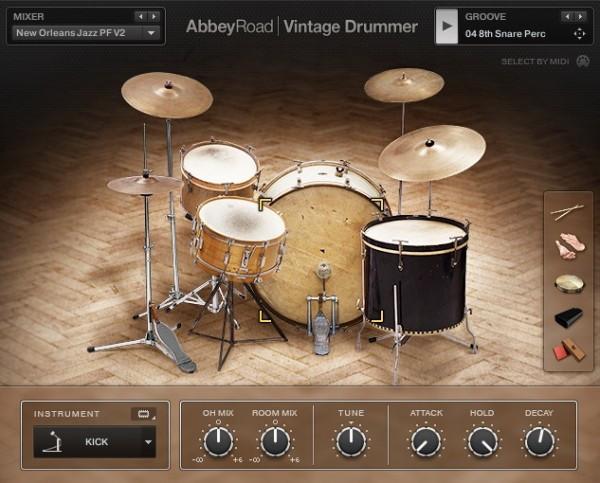Viewport: 600px width, 483px height.
Task: Go to previous groove arrow
Action: [567, 16]
